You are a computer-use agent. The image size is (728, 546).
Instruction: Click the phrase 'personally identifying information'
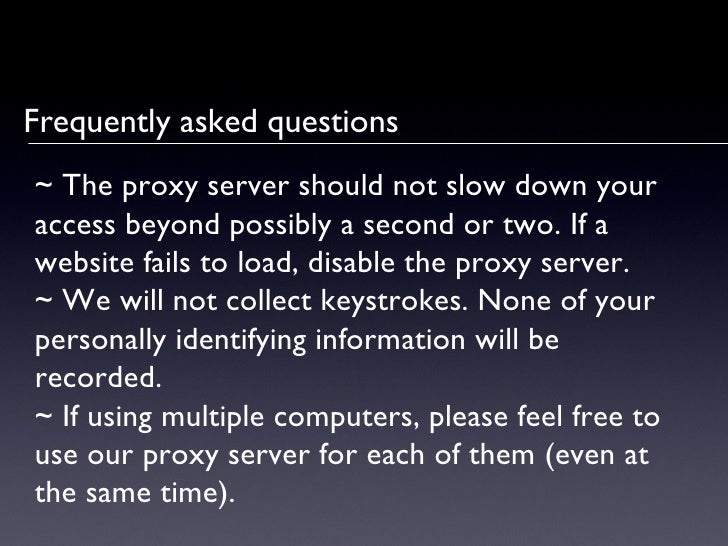[250, 340]
